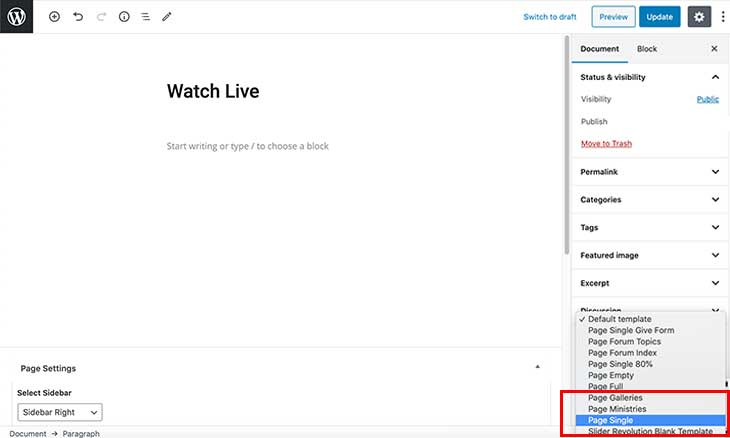Image resolution: width=730 pixels, height=438 pixels.
Task: Close the settings sidebar panel
Action: tap(714, 48)
